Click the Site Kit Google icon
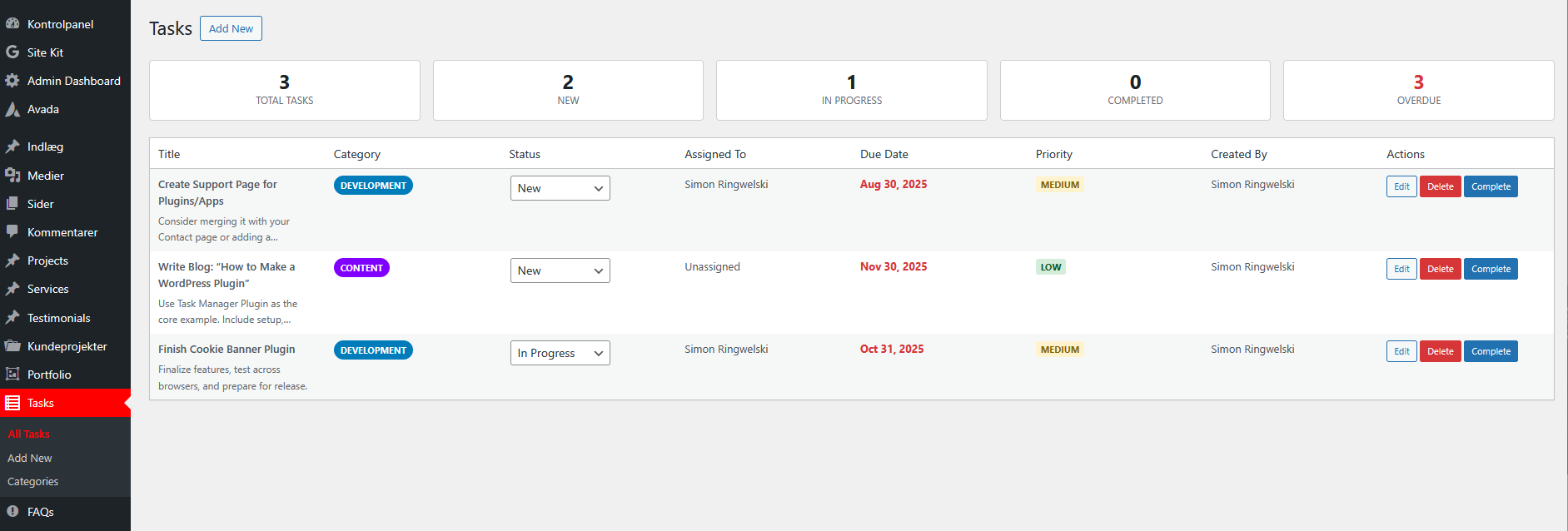Viewport: 1568px width, 531px height. [x=12, y=52]
